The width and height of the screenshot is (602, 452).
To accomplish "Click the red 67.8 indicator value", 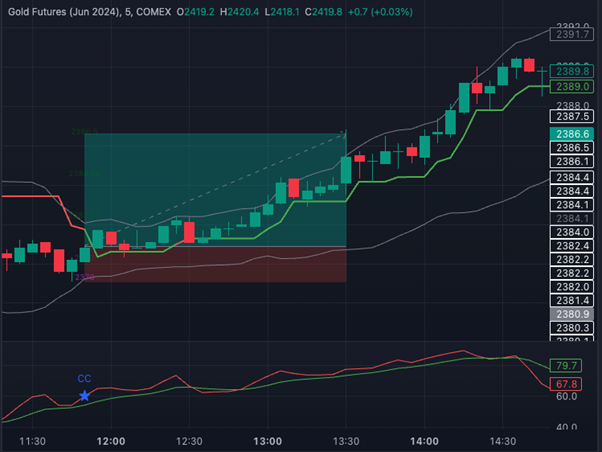I will click(566, 384).
